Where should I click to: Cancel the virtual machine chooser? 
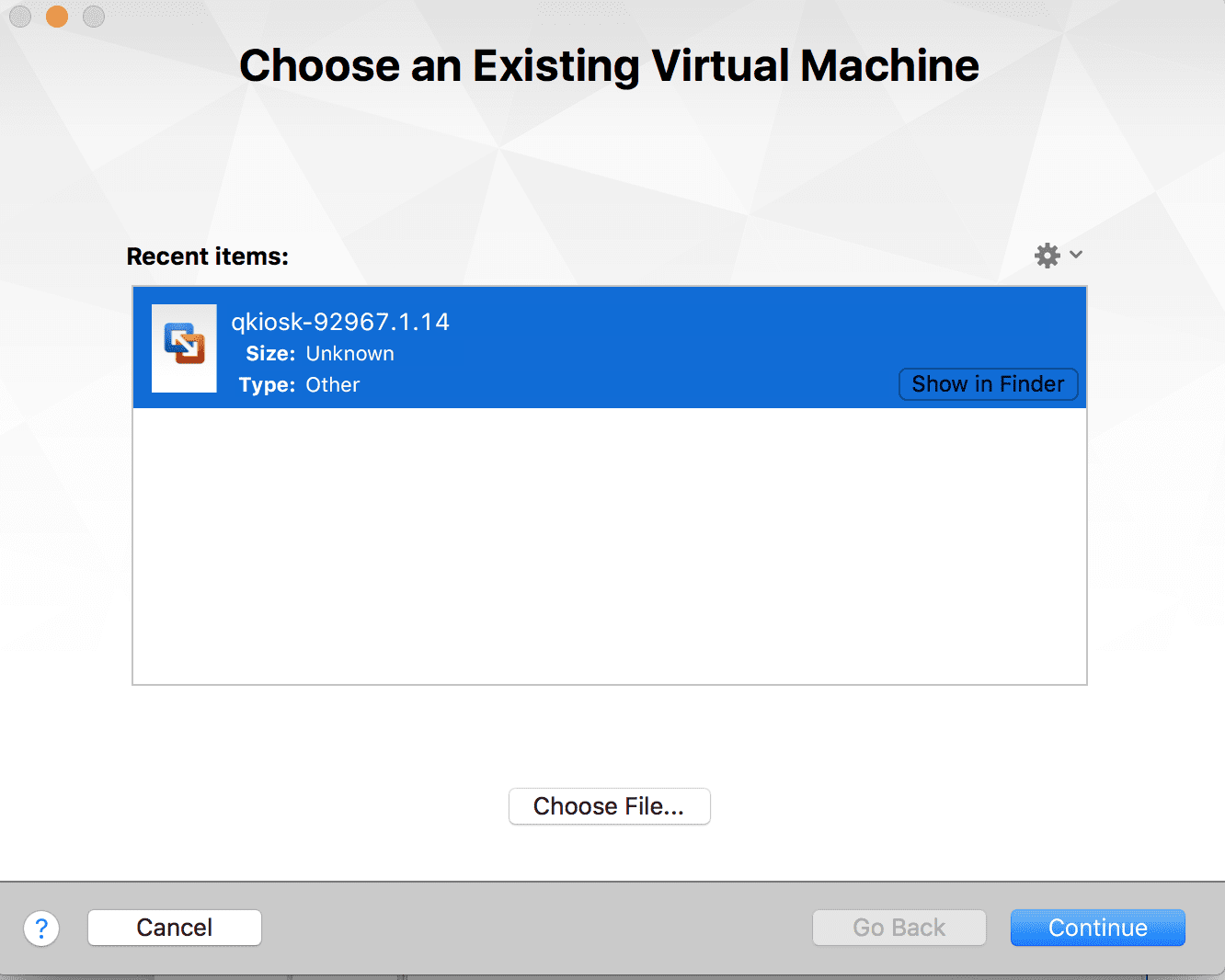point(174,927)
